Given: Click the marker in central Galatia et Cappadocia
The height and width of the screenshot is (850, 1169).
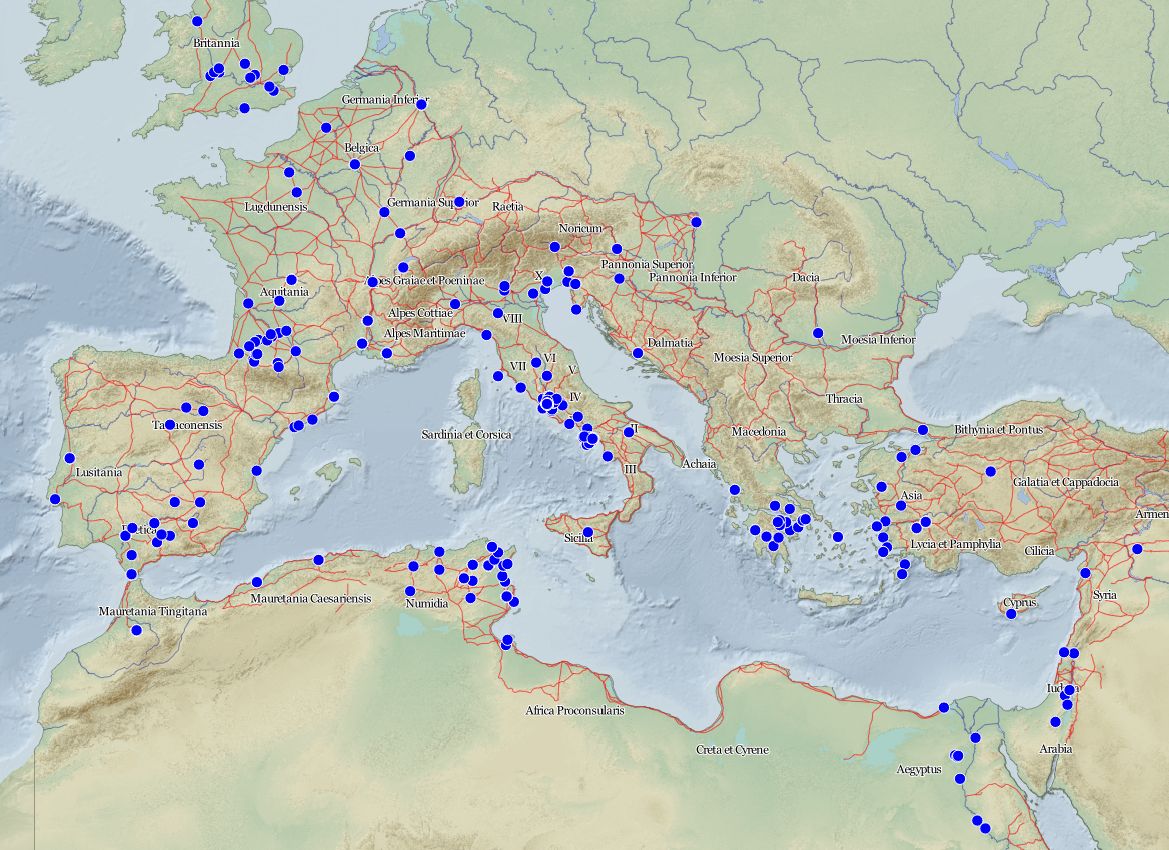Looking at the screenshot, I should coord(990,471).
